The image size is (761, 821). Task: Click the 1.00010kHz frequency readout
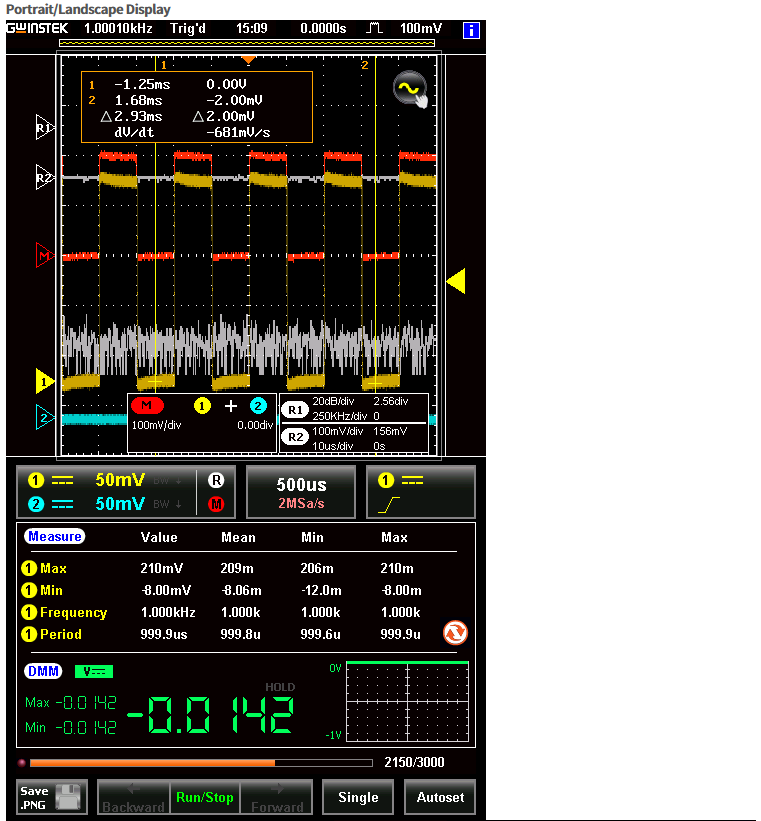tap(118, 28)
